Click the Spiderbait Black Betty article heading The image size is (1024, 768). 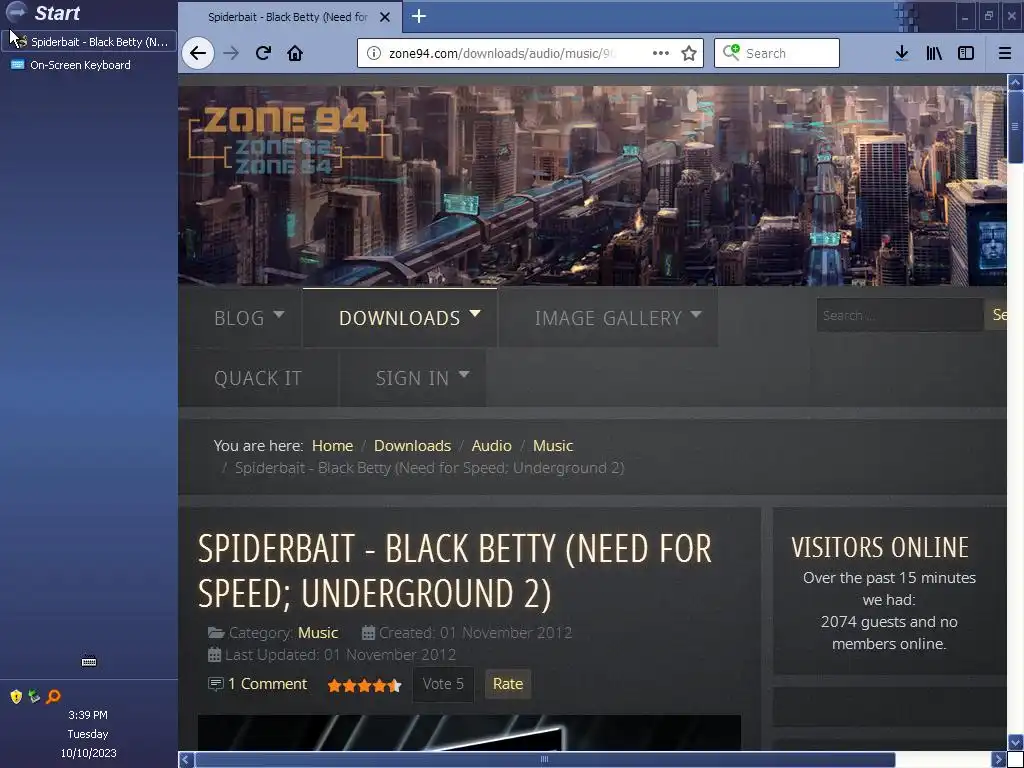tap(455, 571)
